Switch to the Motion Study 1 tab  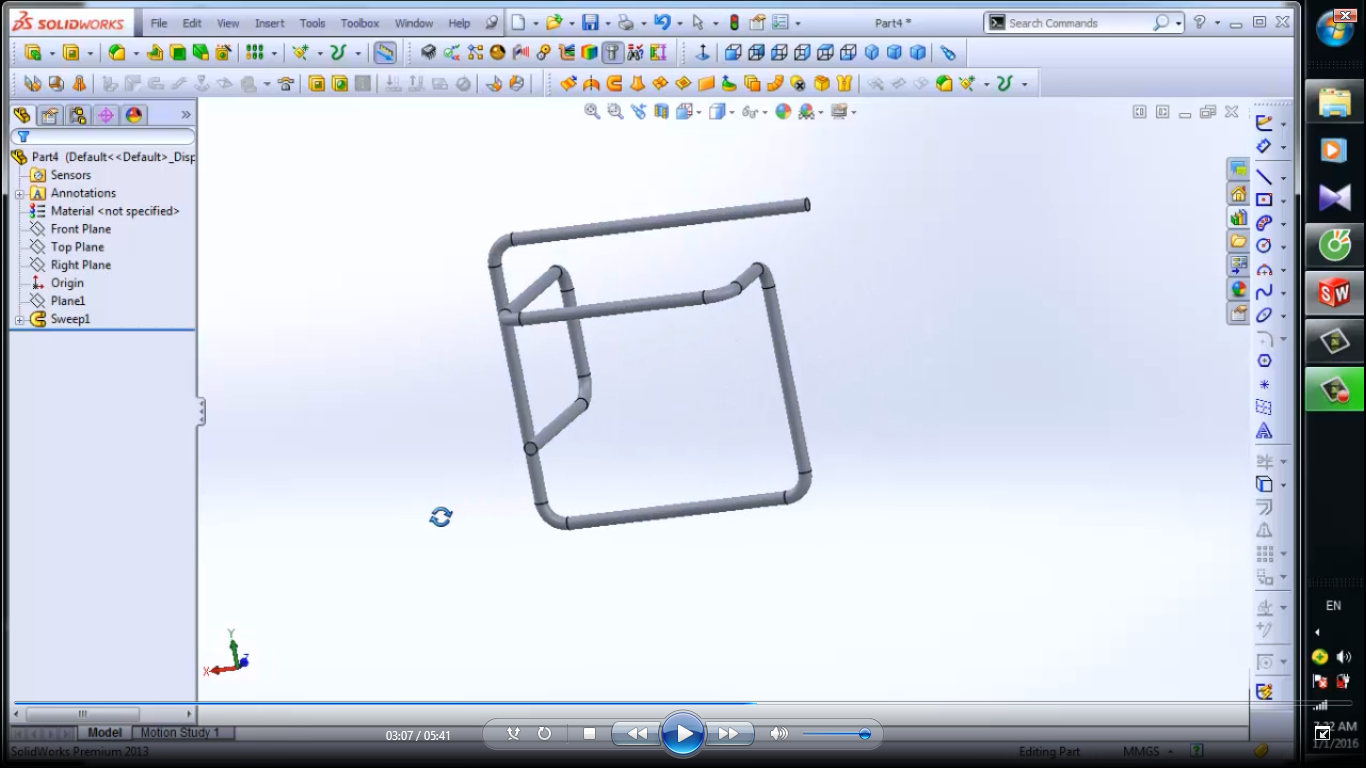(x=179, y=733)
